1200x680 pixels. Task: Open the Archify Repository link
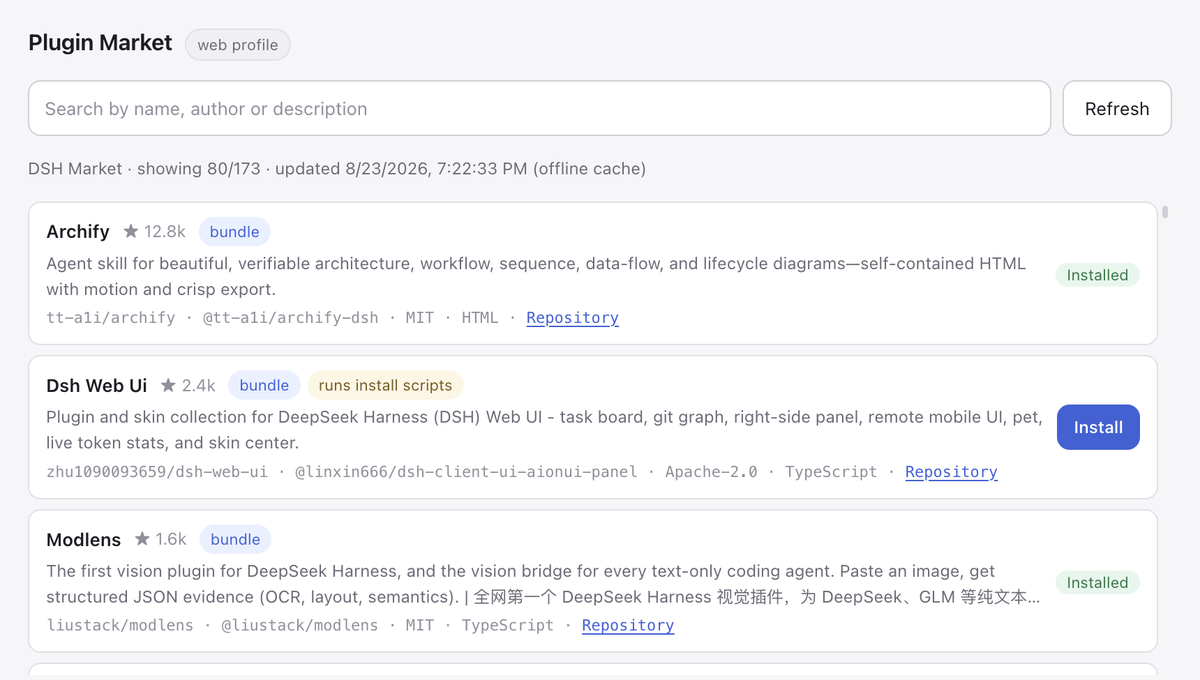[x=572, y=318]
